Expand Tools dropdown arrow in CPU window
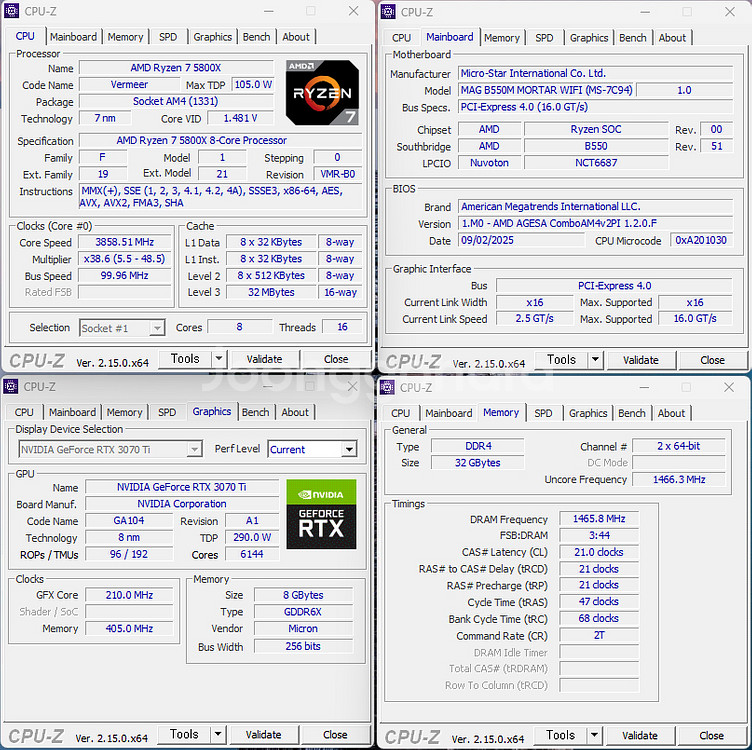This screenshot has height=750, width=752. (x=219, y=359)
